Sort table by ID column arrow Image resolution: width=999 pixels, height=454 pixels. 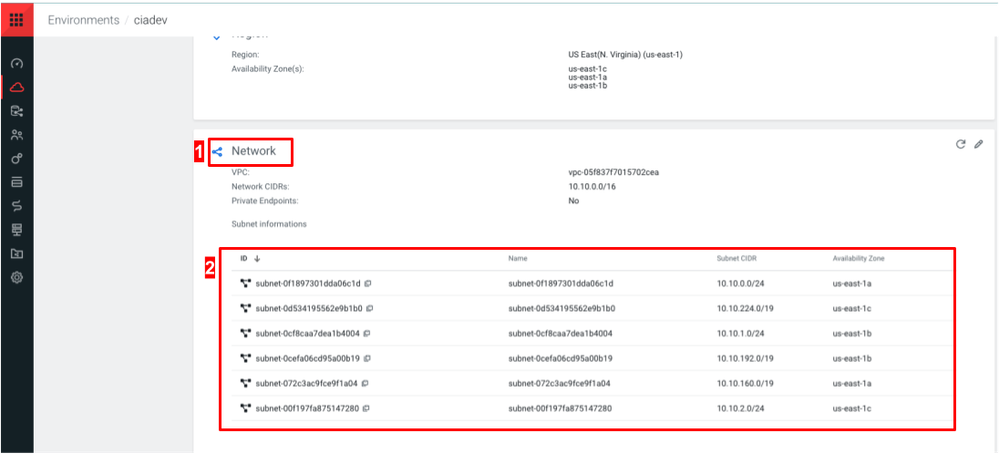click(x=257, y=259)
